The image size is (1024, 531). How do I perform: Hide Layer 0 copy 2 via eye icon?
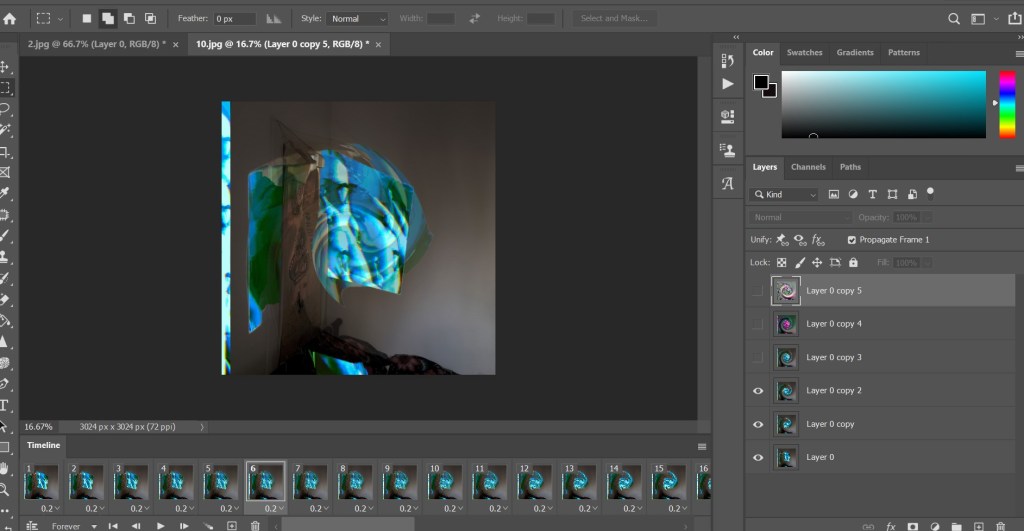tap(758, 391)
